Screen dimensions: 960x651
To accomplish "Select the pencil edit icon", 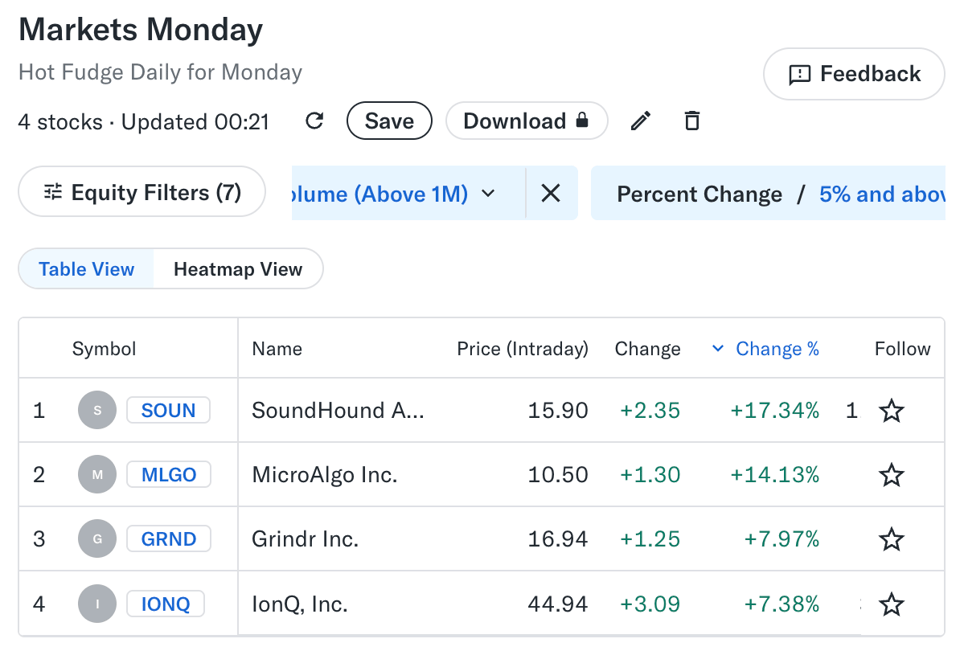I will [x=640, y=120].
